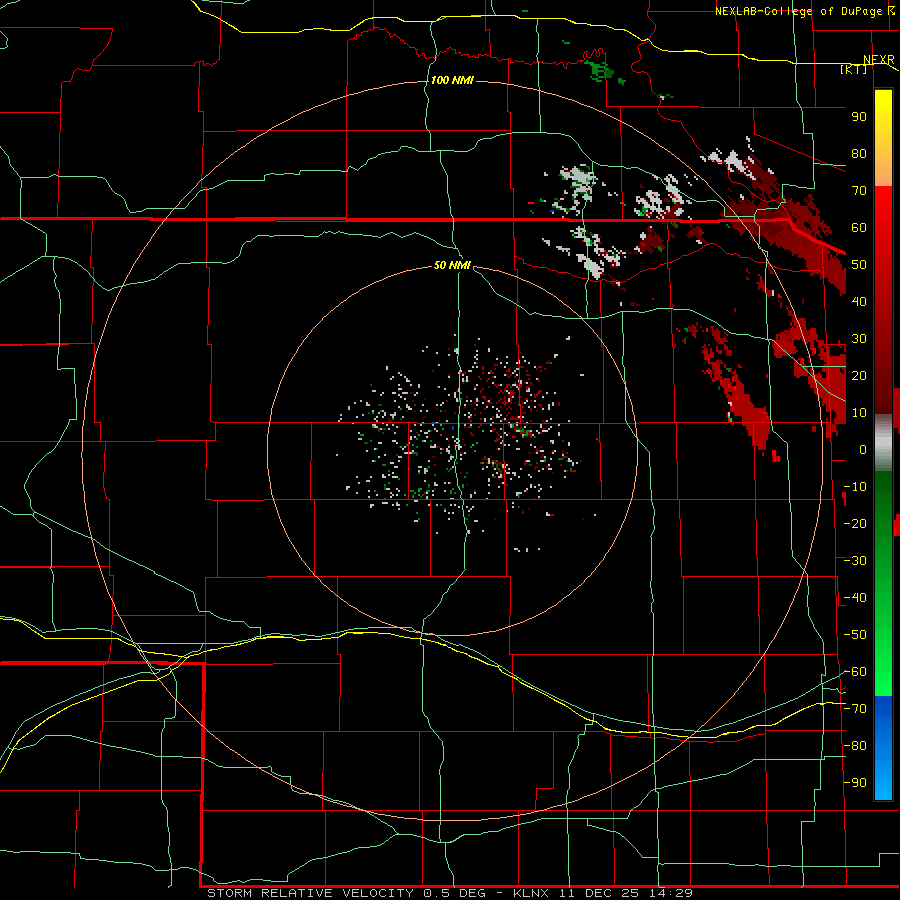Click the 14:29 timestamp in the caption

click(x=670, y=893)
